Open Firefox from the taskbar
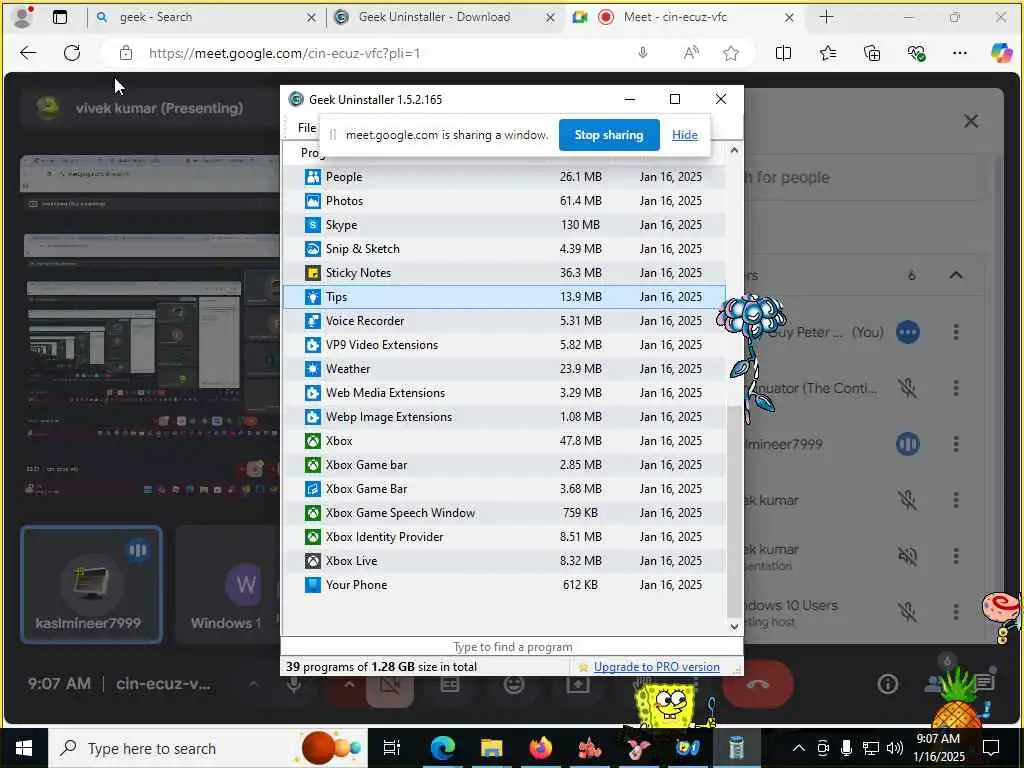 tap(540, 748)
